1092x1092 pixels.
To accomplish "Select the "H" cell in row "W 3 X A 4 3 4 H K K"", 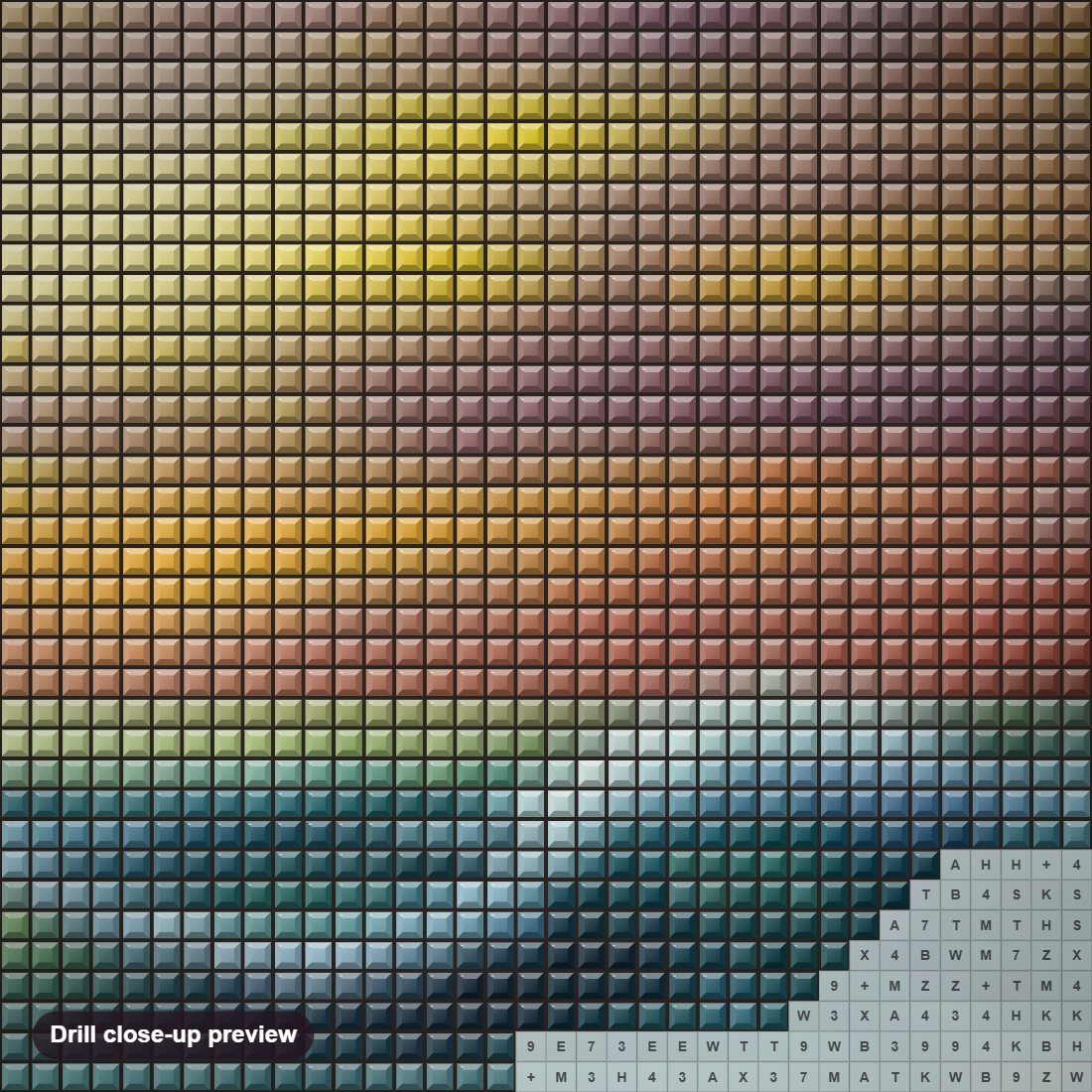I will (x=1017, y=1017).
